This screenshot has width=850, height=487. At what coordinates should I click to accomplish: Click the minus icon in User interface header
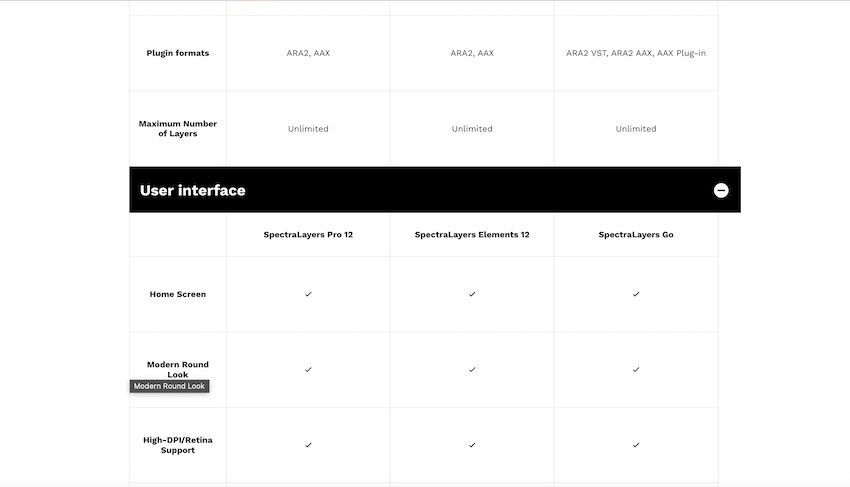(x=721, y=190)
